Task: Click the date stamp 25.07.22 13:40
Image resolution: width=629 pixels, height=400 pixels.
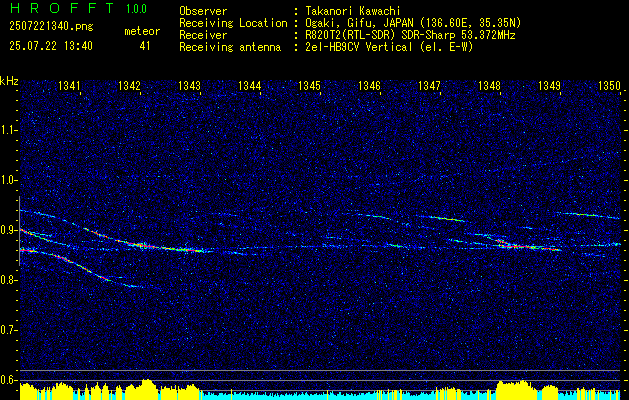Action: [x=51, y=46]
